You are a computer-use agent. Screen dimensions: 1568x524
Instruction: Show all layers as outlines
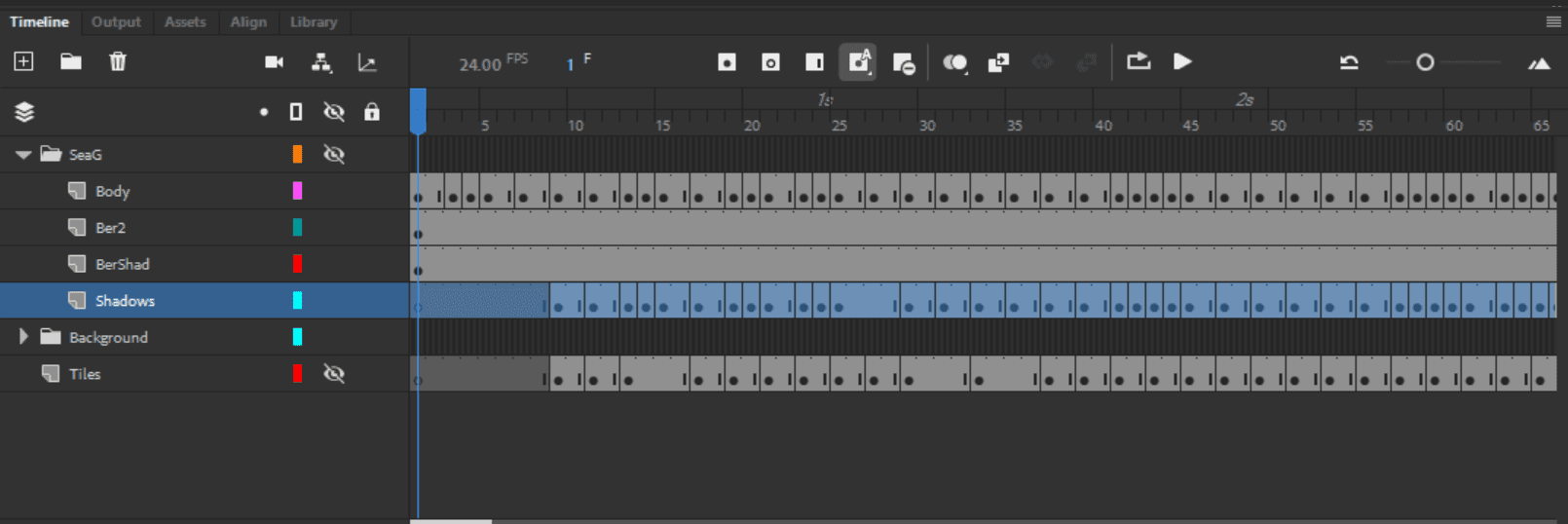[296, 112]
